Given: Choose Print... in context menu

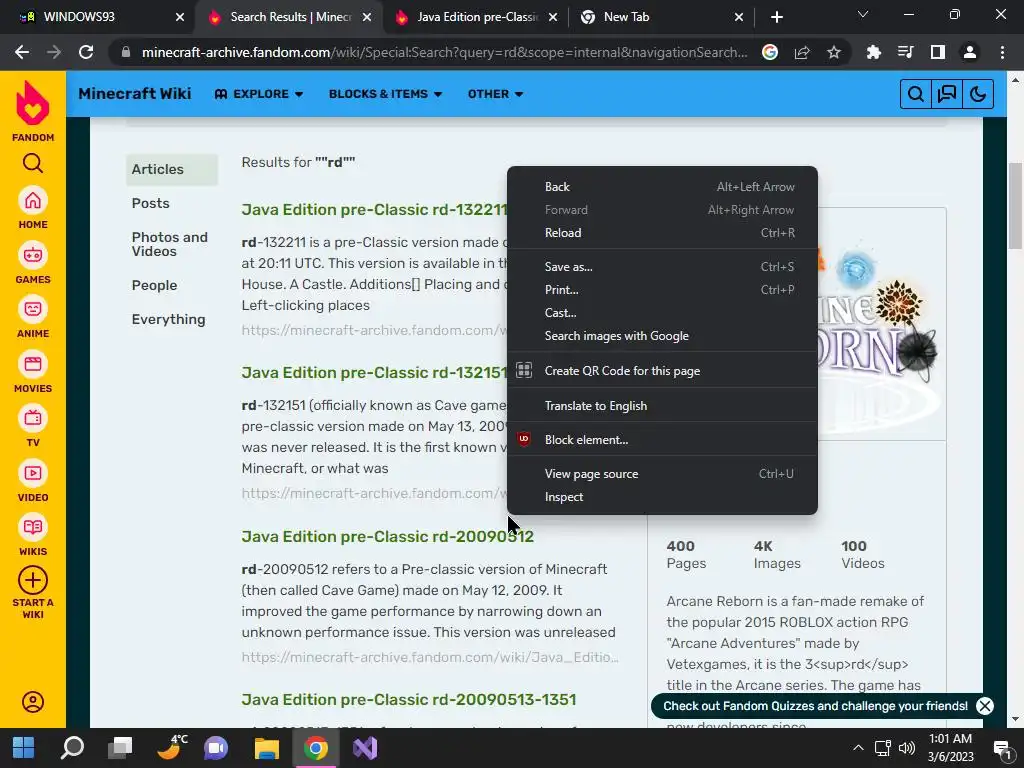Looking at the screenshot, I should (x=662, y=289).
